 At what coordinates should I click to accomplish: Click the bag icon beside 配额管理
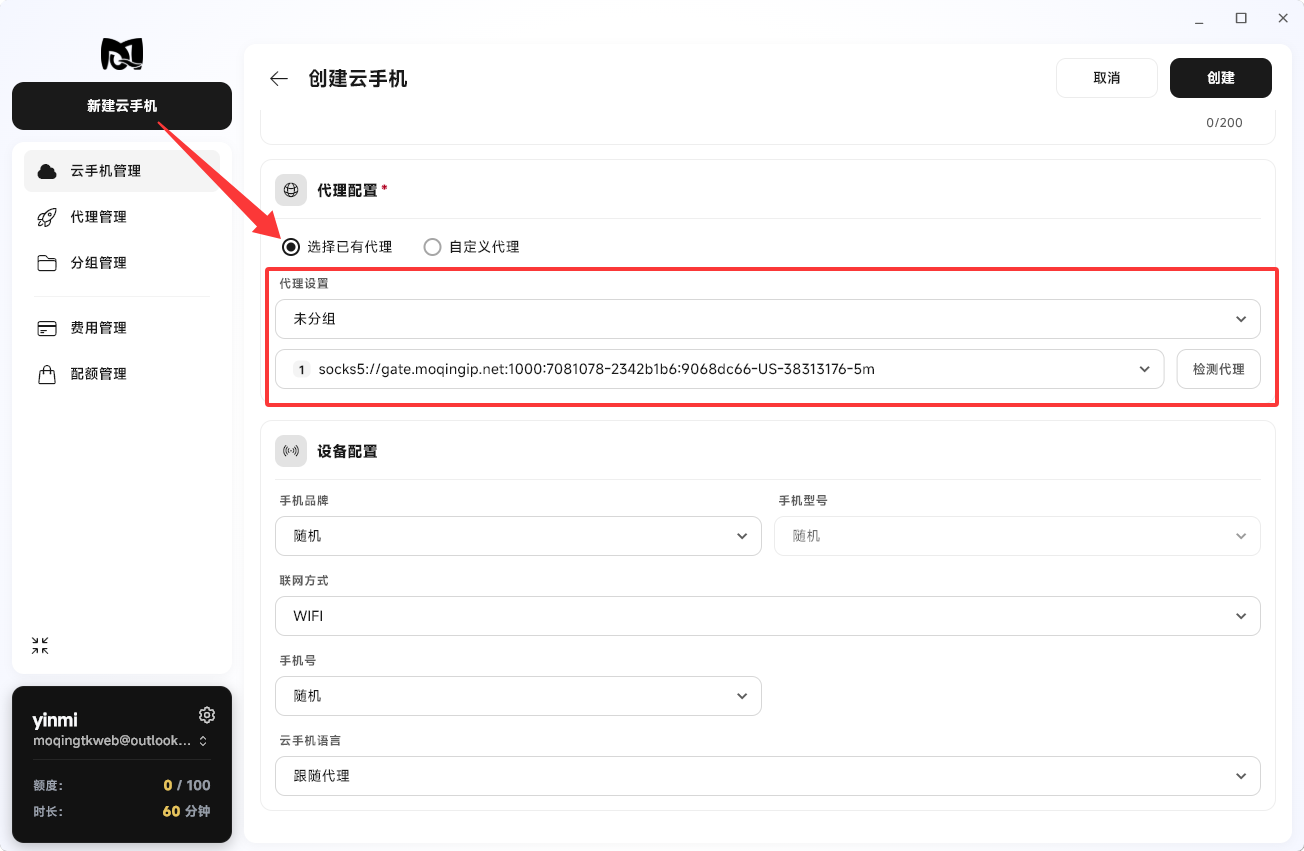tap(47, 374)
